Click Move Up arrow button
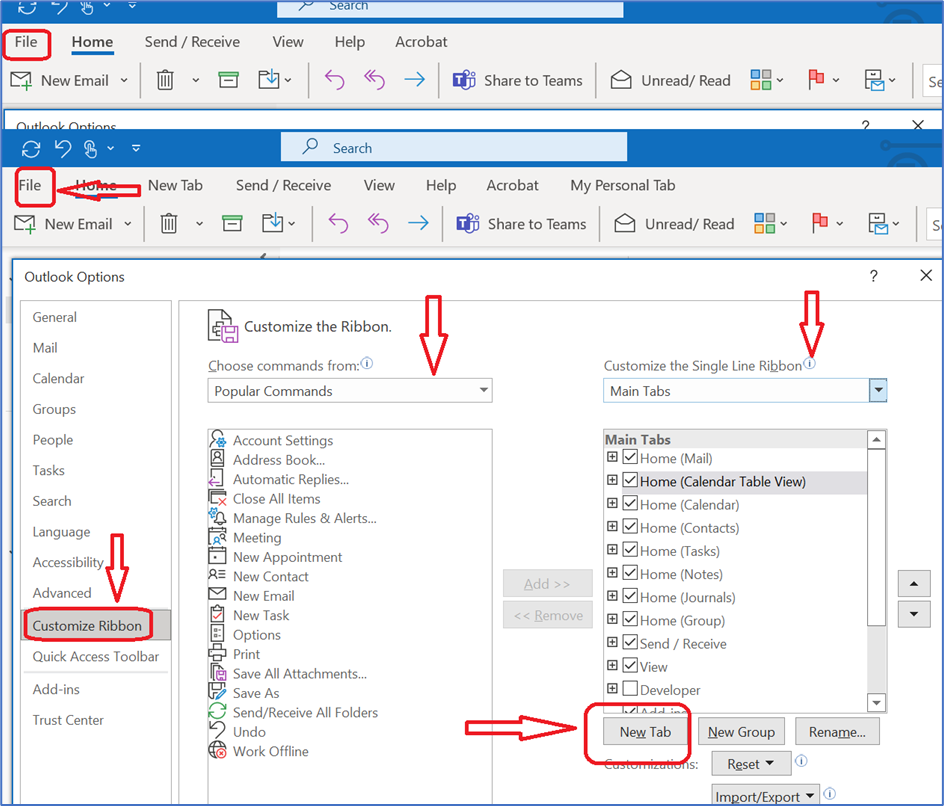The image size is (944, 806). click(x=914, y=584)
